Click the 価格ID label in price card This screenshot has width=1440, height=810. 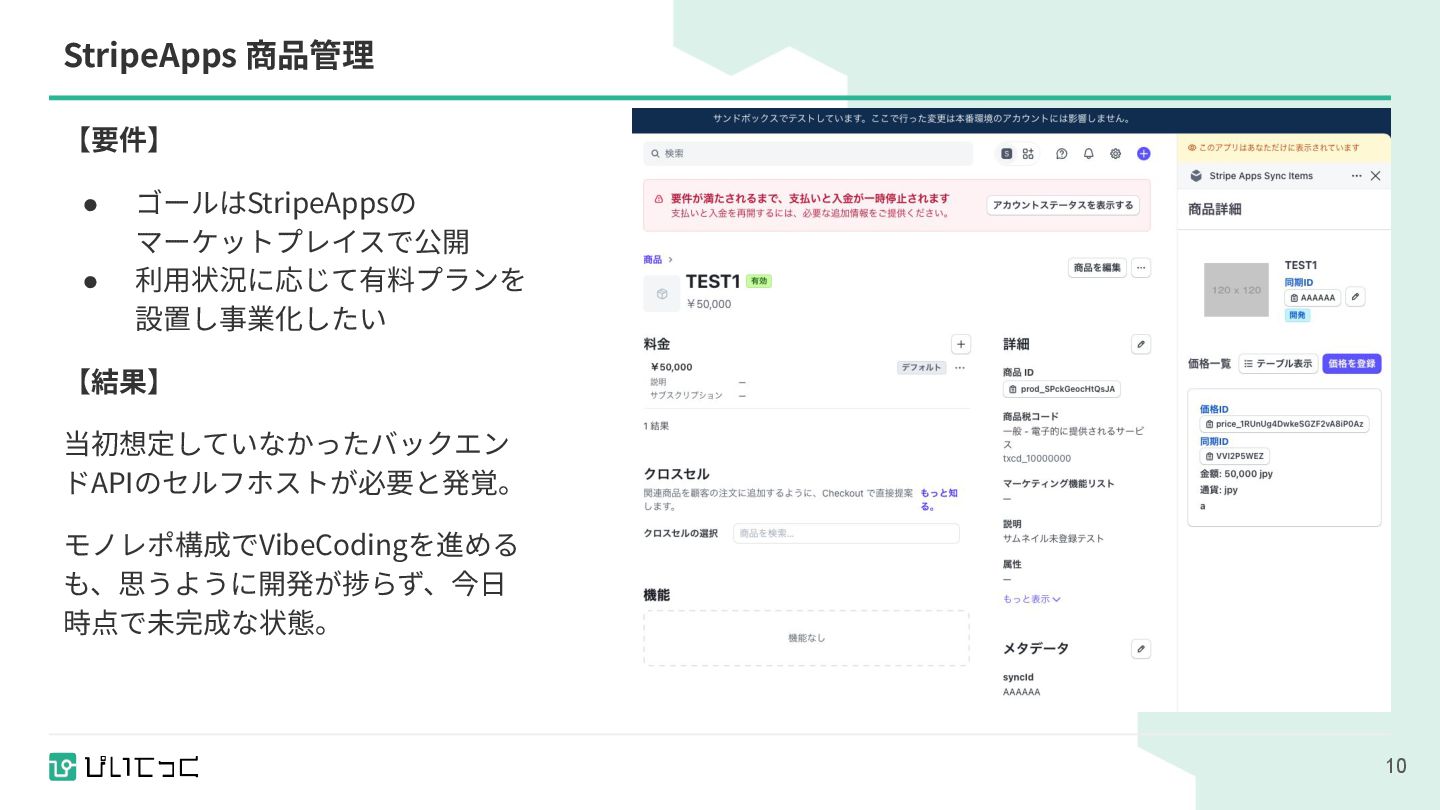[1214, 409]
